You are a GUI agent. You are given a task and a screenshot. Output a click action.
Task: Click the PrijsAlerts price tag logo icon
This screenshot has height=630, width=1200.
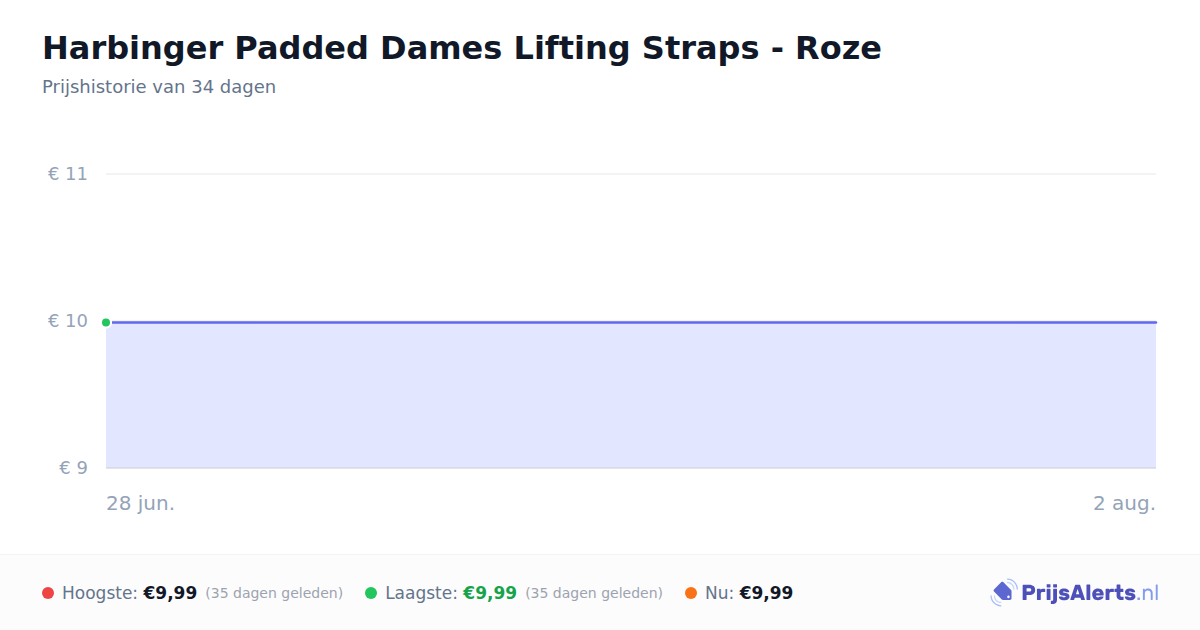pos(1003,593)
